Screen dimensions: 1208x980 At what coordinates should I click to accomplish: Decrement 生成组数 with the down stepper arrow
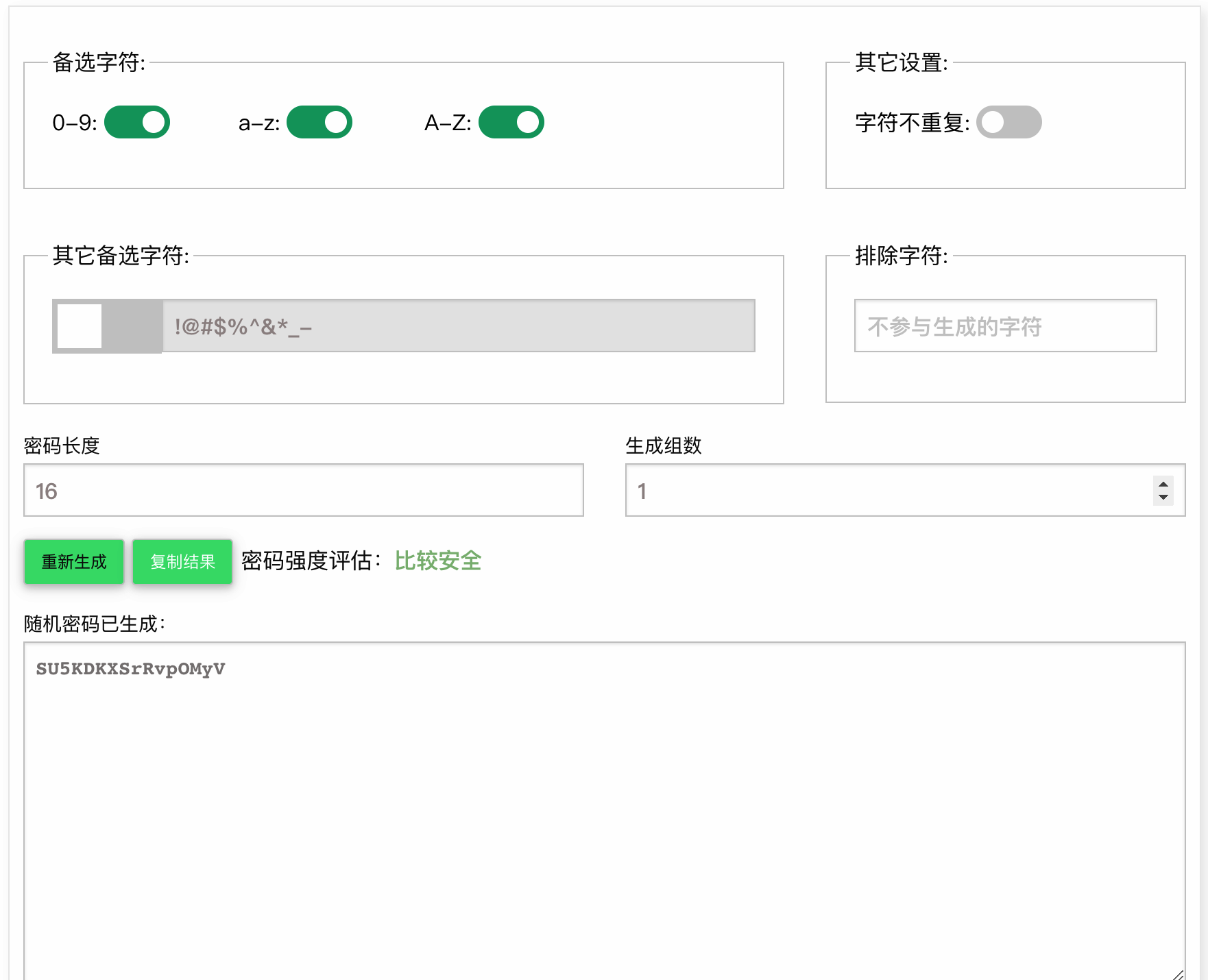click(1163, 497)
